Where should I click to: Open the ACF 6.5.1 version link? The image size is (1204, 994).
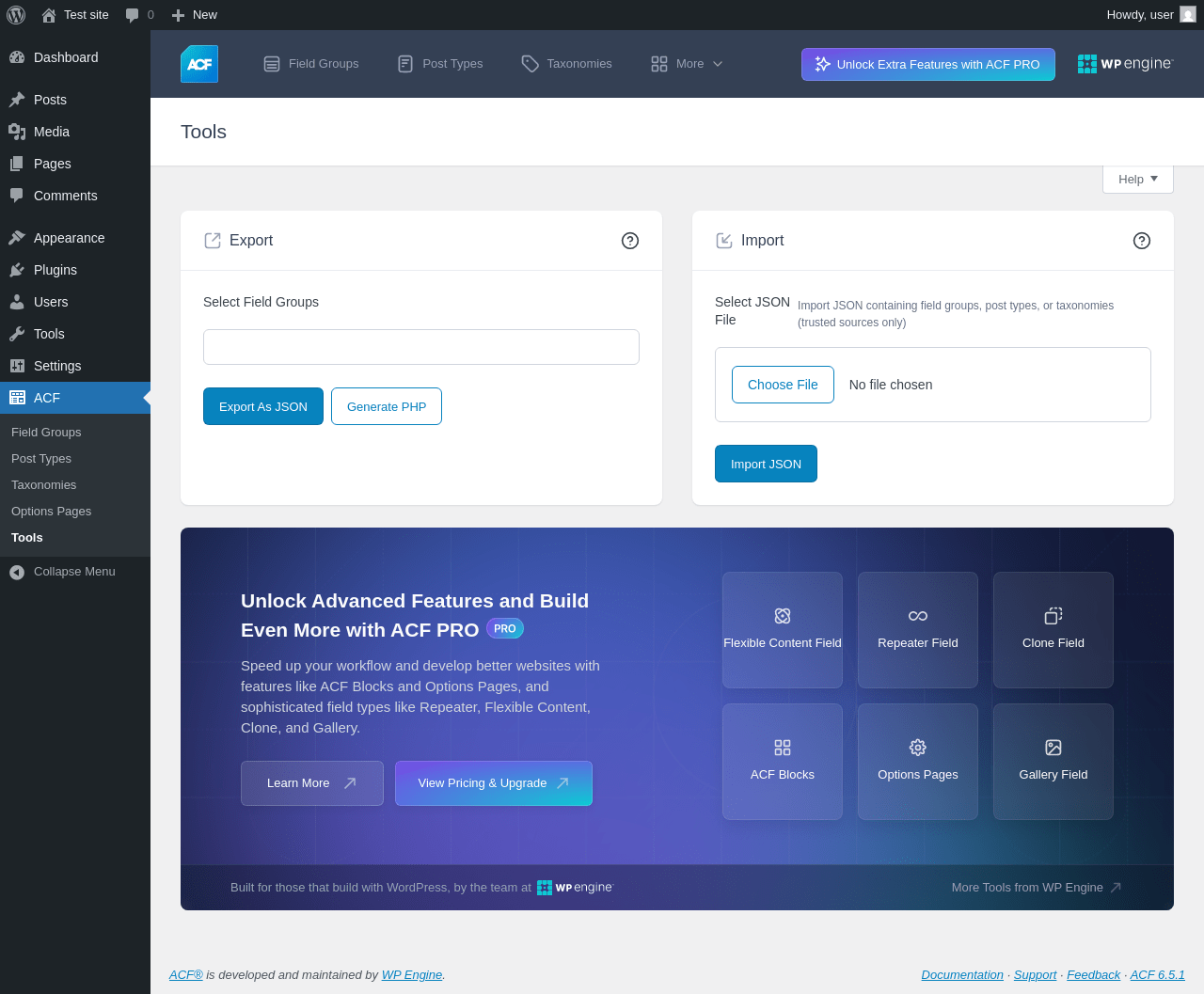click(x=1157, y=975)
